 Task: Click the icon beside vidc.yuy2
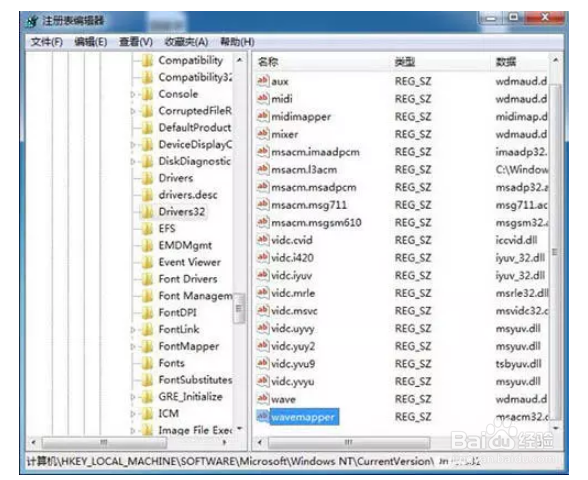click(263, 346)
